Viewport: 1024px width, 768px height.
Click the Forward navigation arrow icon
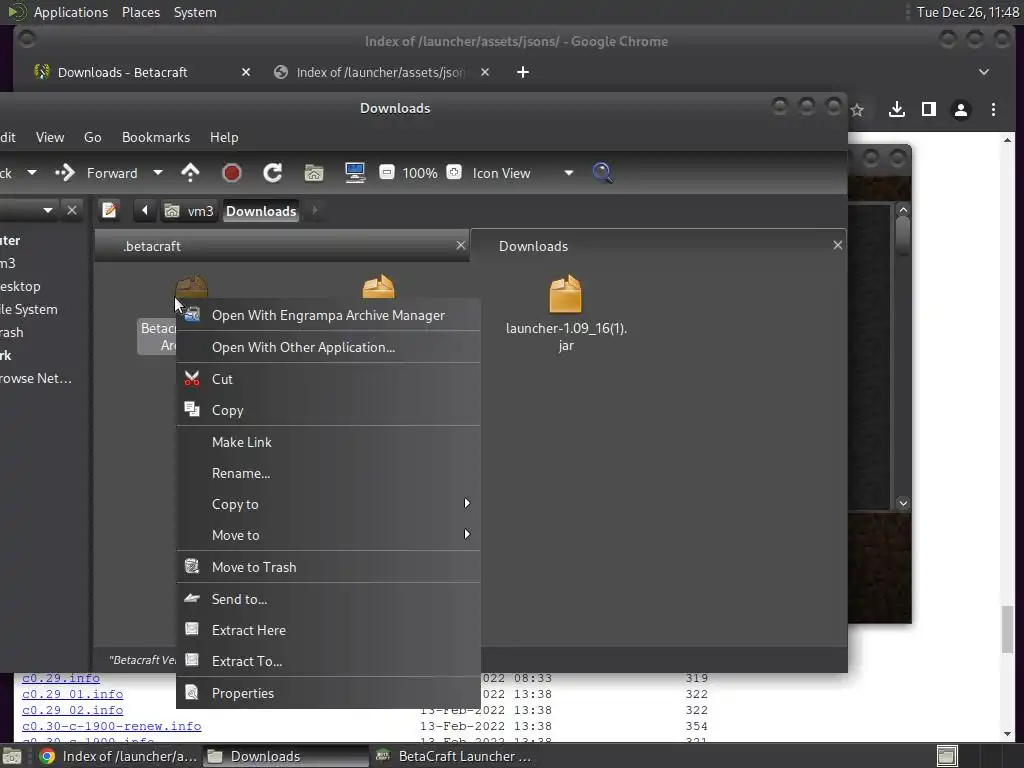point(65,173)
